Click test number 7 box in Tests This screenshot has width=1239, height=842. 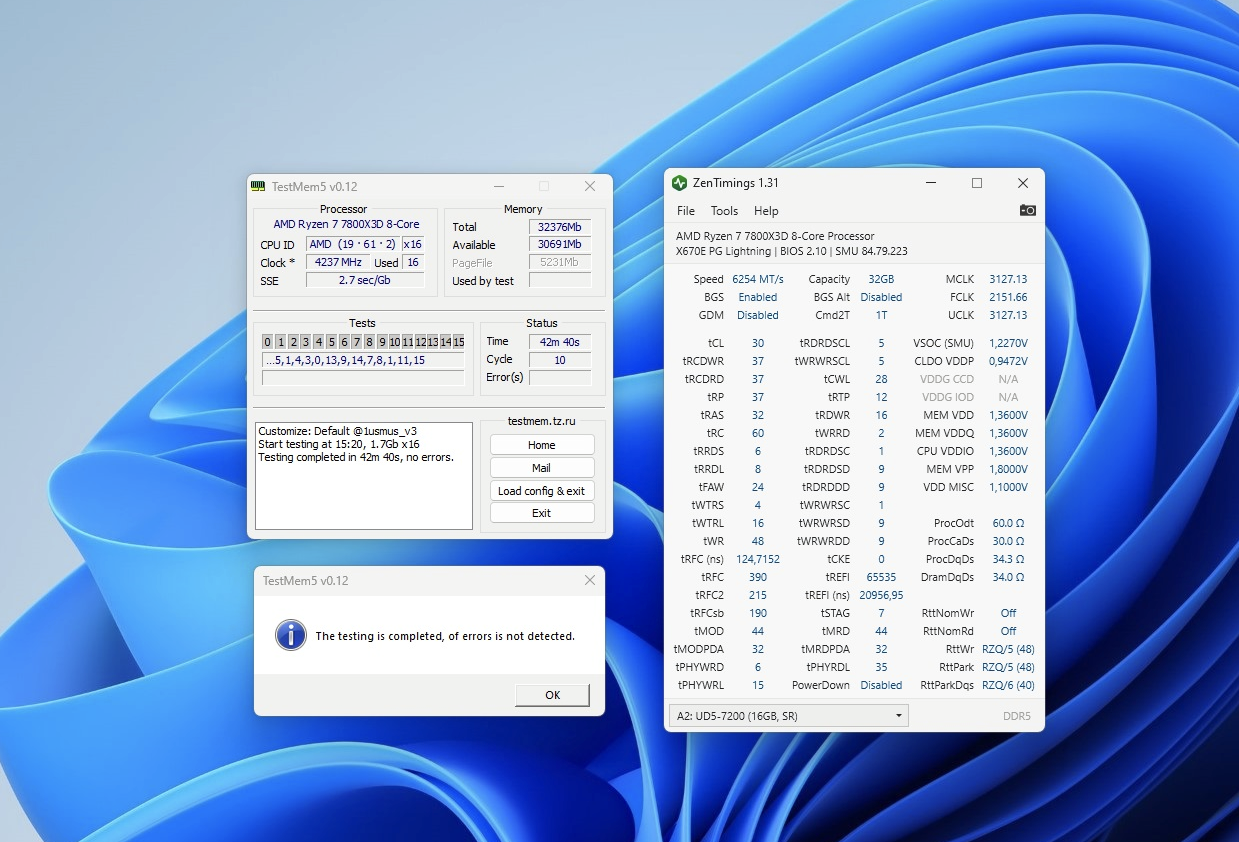tap(357, 342)
